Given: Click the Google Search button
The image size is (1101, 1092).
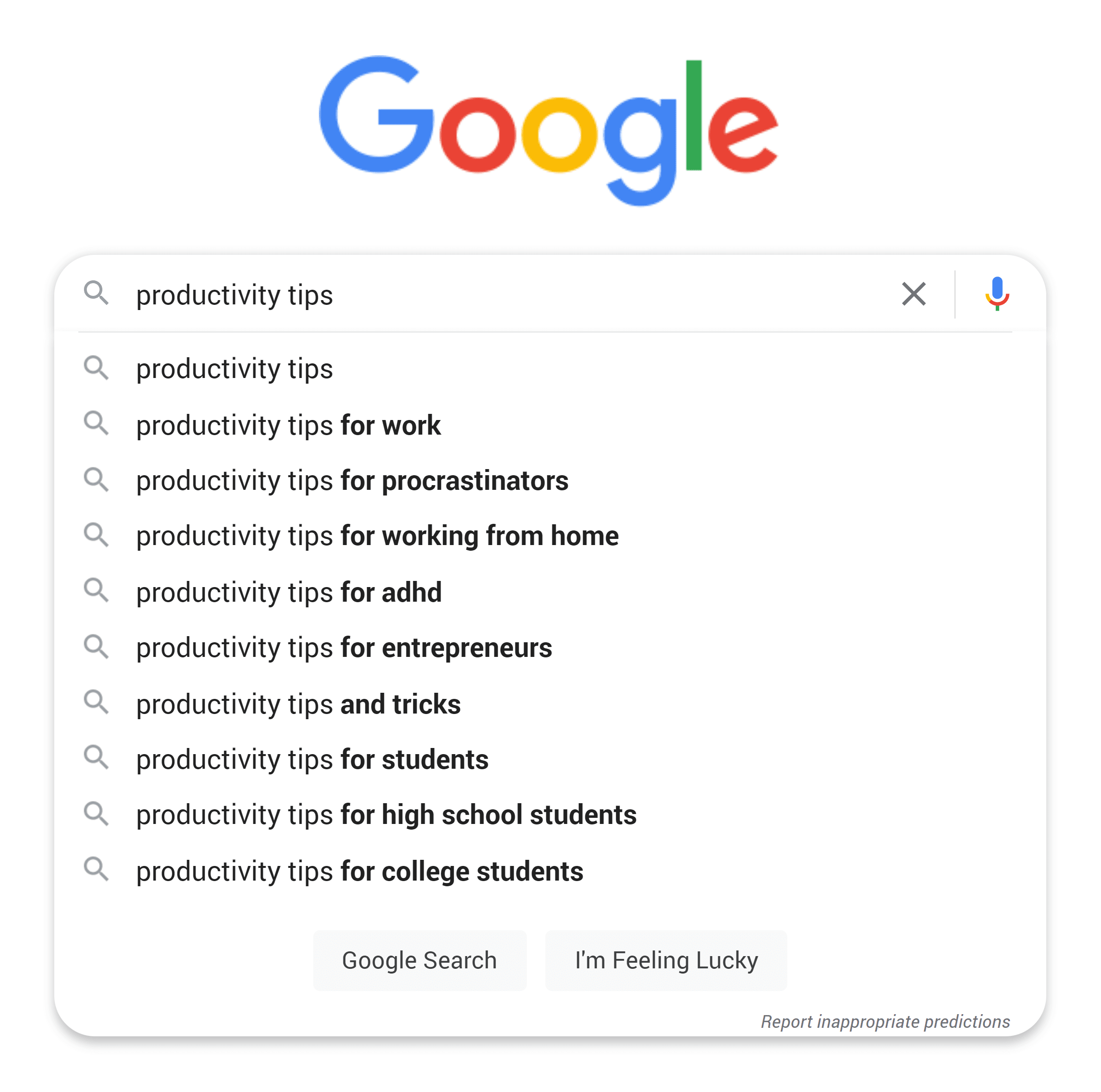Looking at the screenshot, I should pos(419,960).
